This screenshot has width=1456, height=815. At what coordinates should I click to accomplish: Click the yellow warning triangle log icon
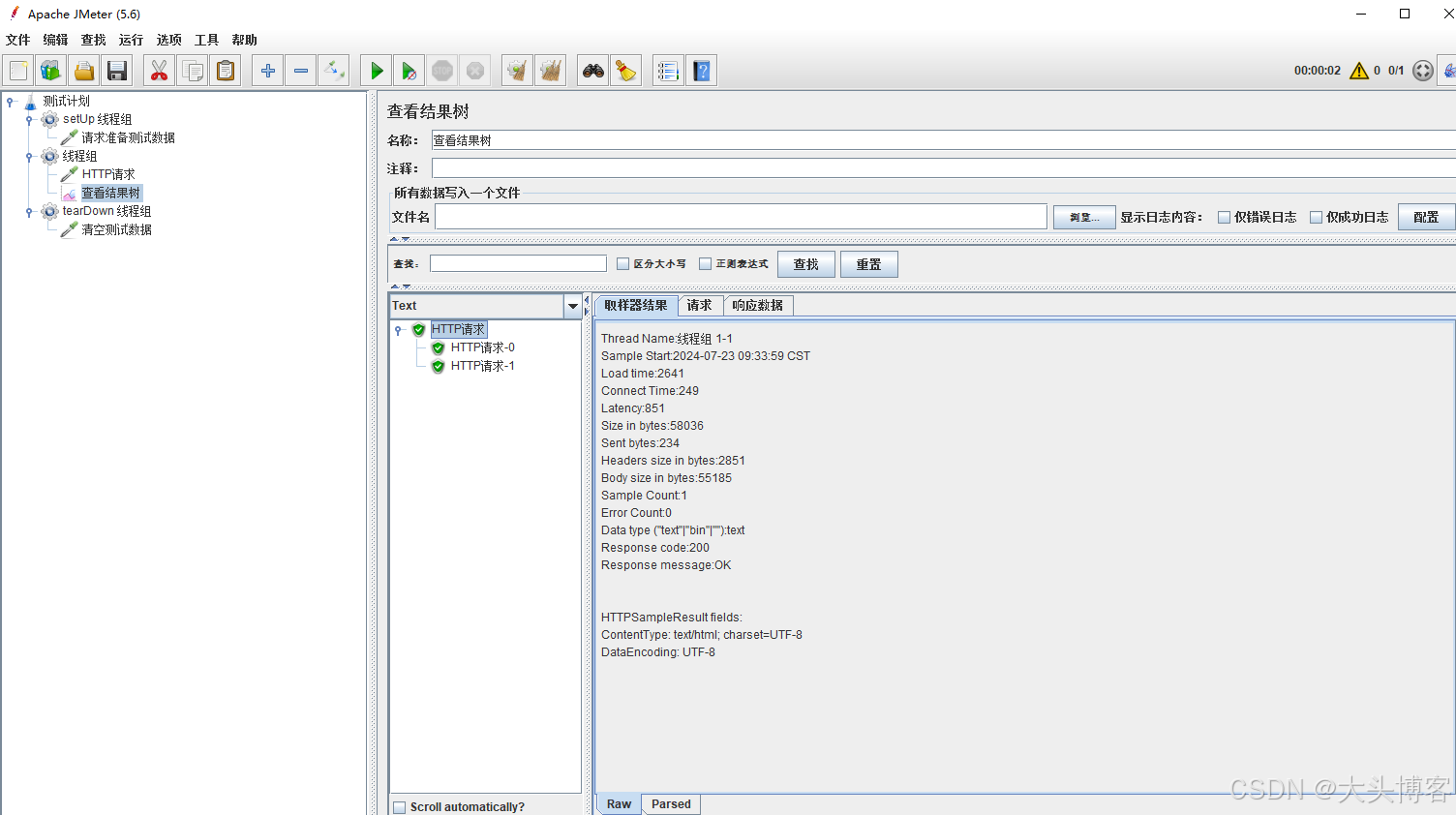pyautogui.click(x=1359, y=71)
